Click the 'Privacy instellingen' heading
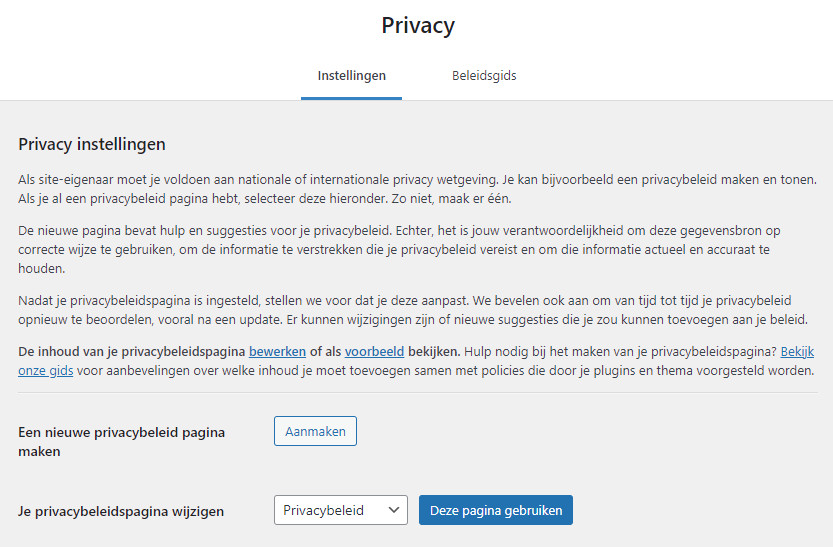The image size is (833, 547). coord(92,145)
